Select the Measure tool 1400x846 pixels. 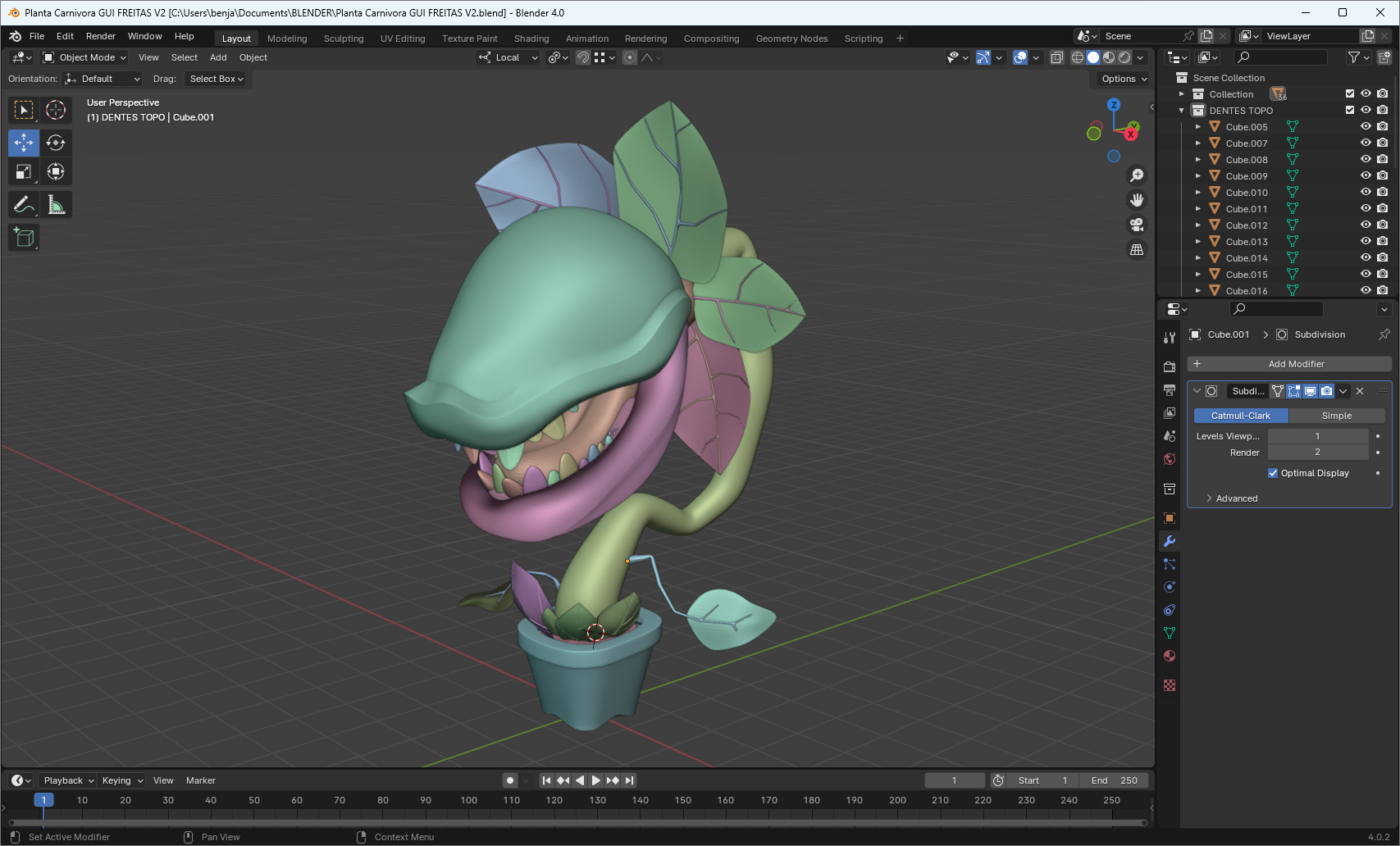pos(56,205)
